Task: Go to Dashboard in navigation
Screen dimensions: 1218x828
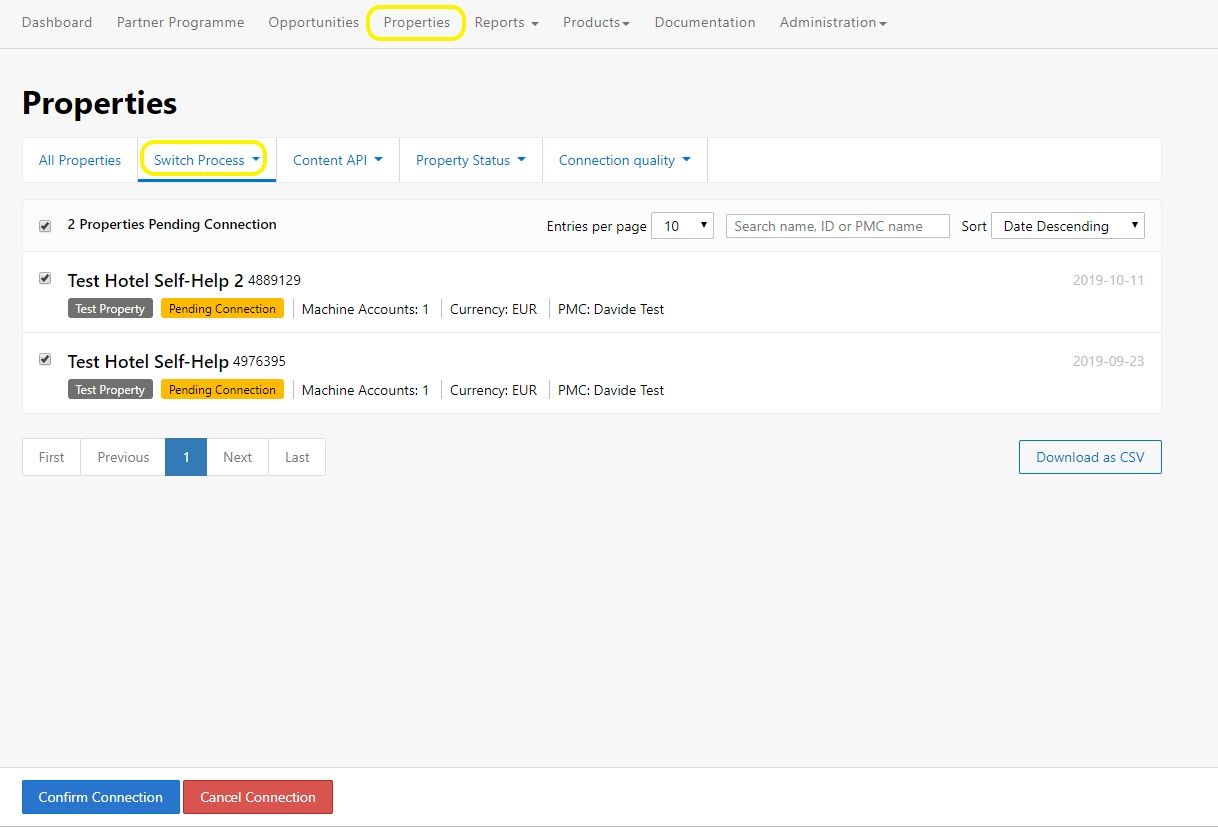Action: 57,22
